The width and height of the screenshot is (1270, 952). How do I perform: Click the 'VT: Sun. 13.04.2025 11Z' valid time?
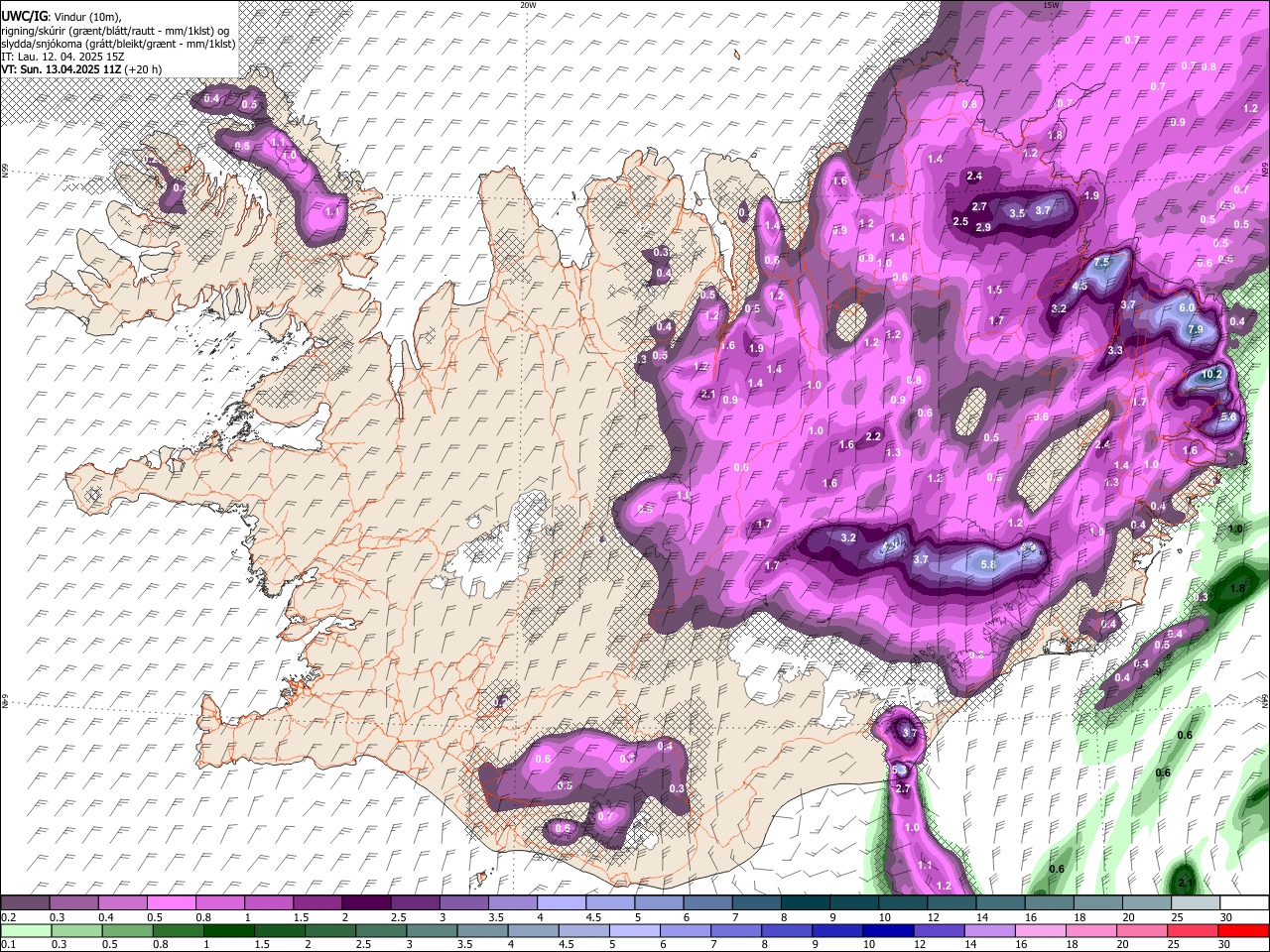(61, 69)
